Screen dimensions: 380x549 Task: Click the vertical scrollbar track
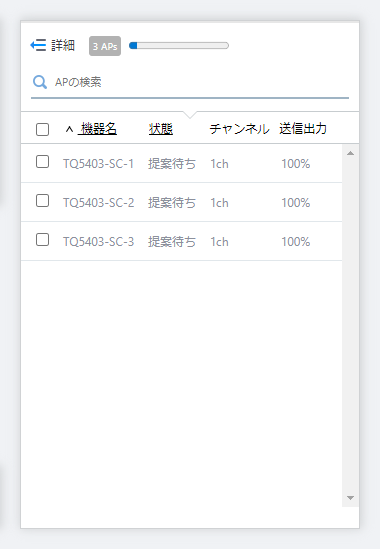(350, 326)
